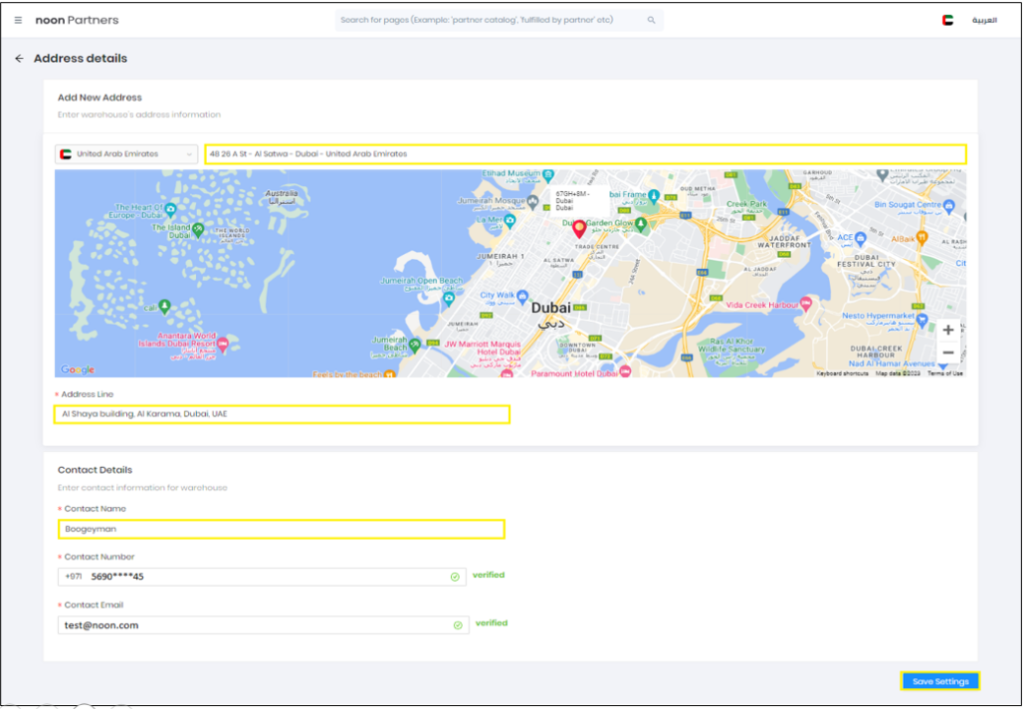Click the 'Jaddaf Waterfront' map label
This screenshot has height=709, width=1024.
[x=784, y=242]
